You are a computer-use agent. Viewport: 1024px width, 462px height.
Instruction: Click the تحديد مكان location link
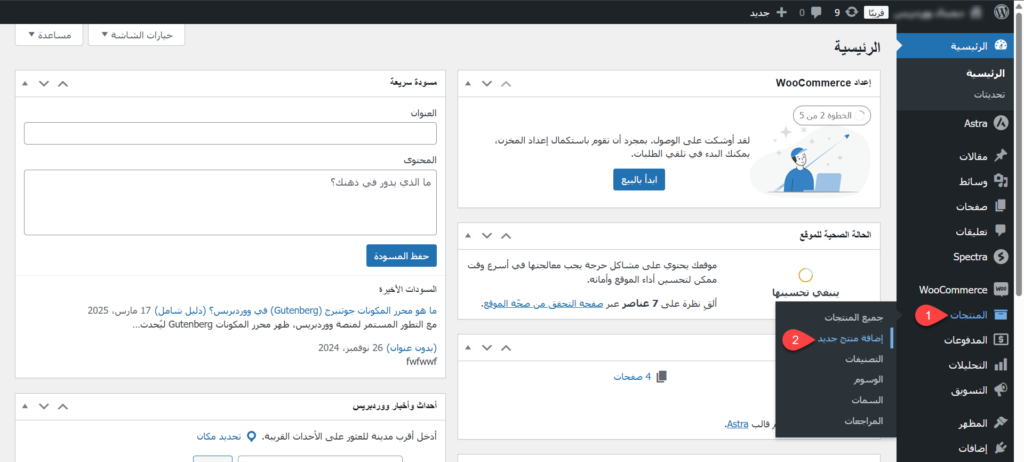pyautogui.click(x=219, y=436)
